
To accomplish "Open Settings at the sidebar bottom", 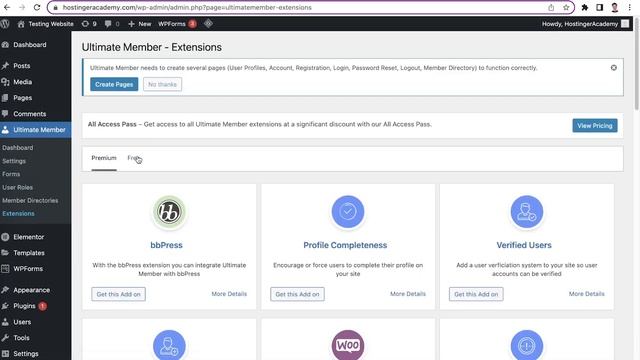I will (25, 353).
